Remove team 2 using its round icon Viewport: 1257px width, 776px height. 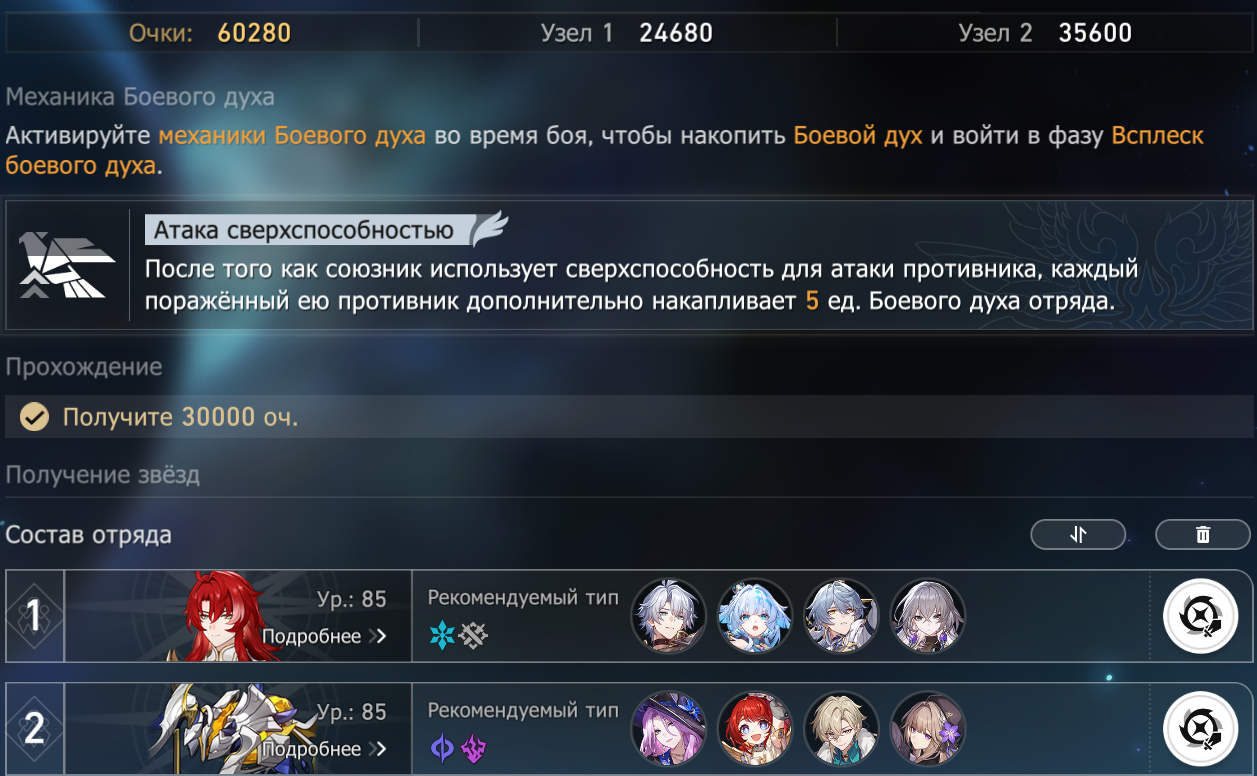(1201, 730)
